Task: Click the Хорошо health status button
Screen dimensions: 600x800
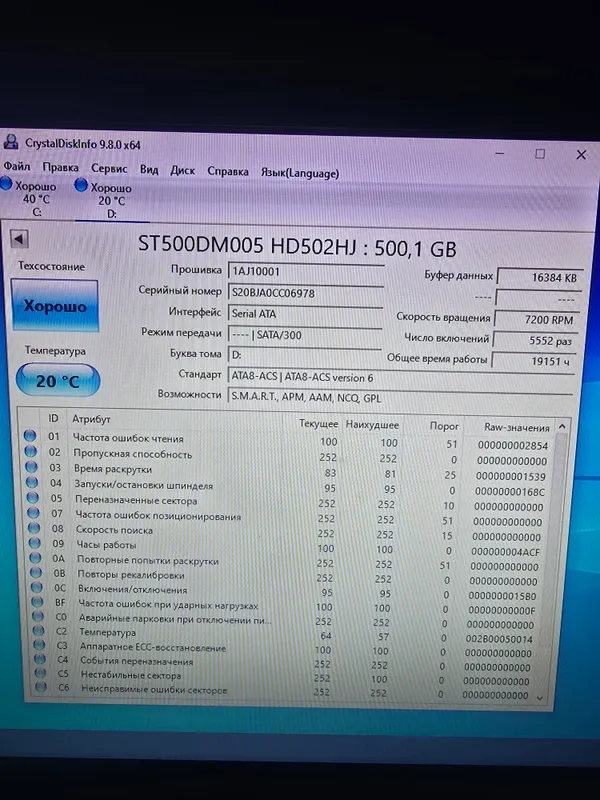Action: (55, 305)
